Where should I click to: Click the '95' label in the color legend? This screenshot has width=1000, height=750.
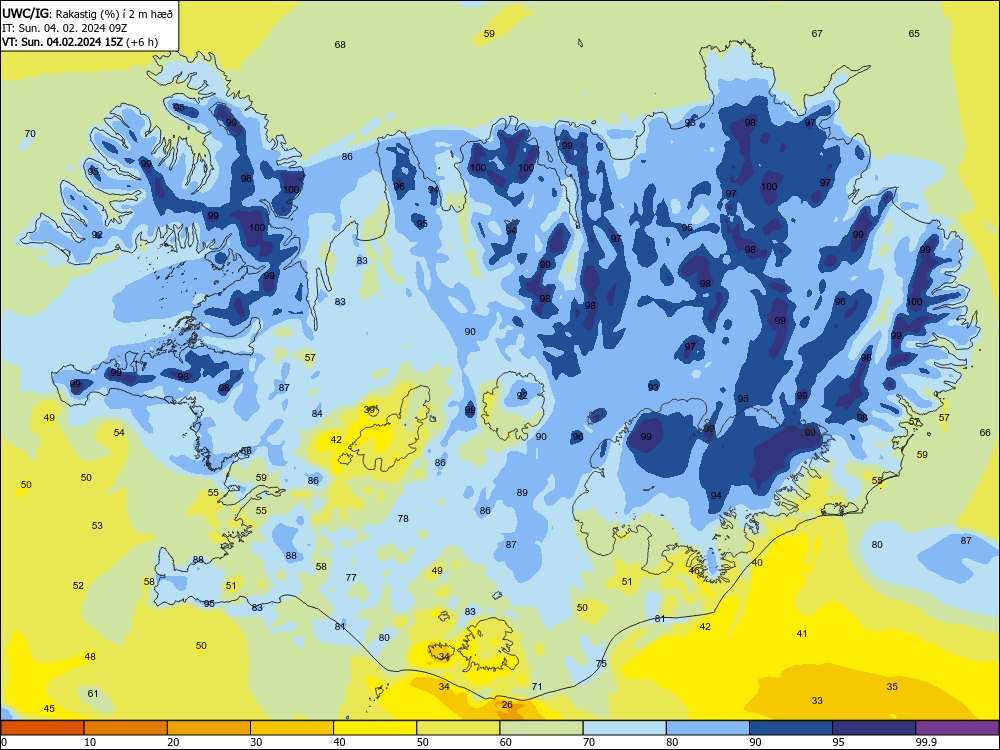tap(839, 742)
